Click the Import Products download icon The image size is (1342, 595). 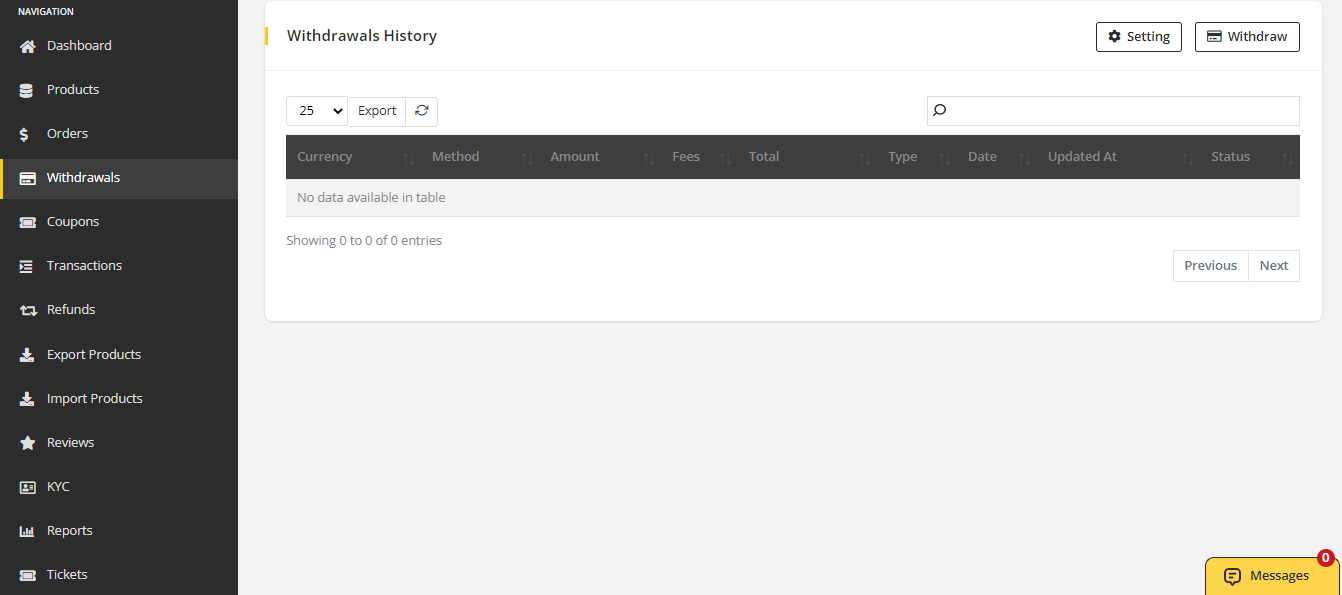point(27,399)
